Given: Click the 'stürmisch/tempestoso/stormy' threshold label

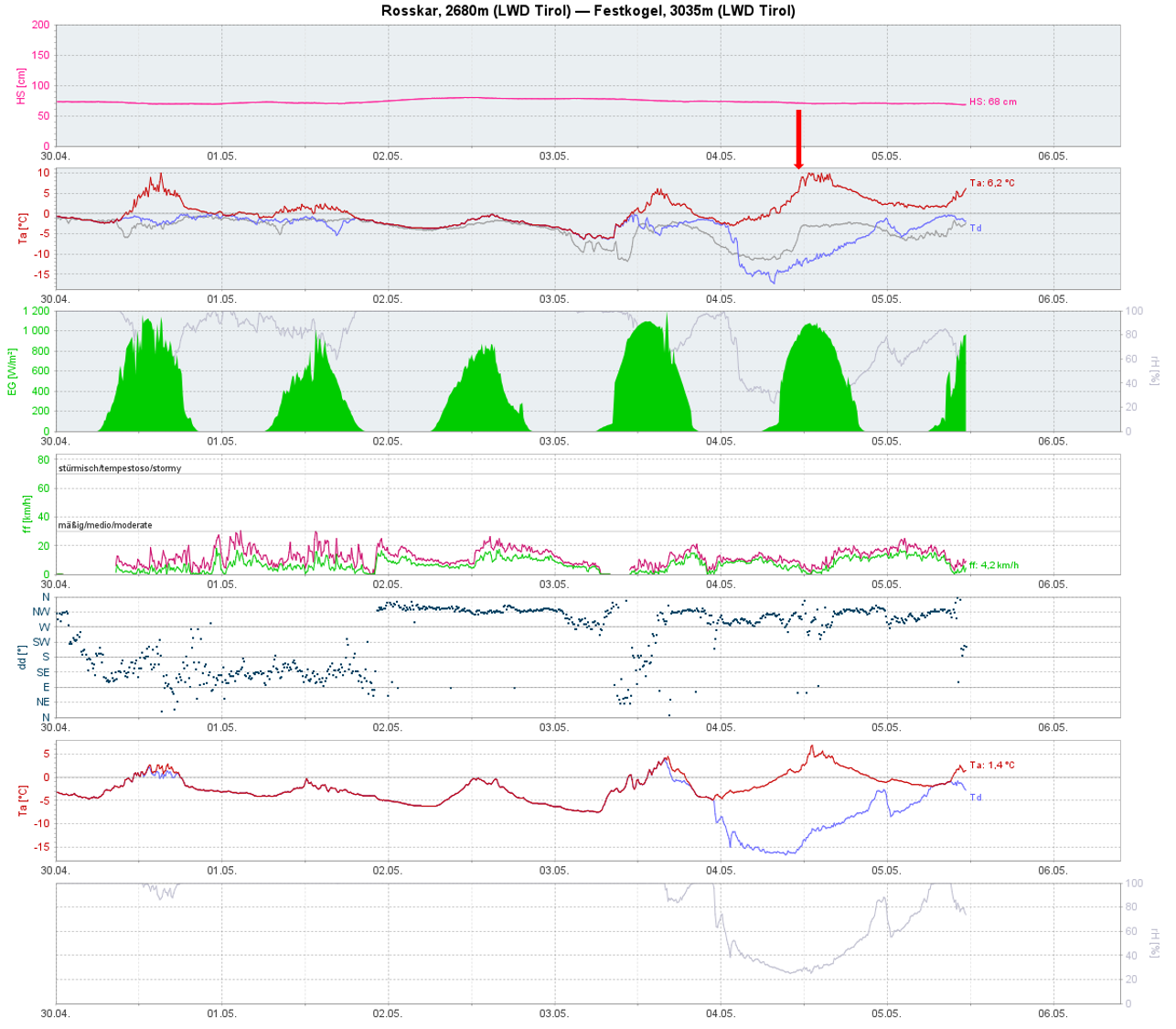Looking at the screenshot, I should click(120, 468).
